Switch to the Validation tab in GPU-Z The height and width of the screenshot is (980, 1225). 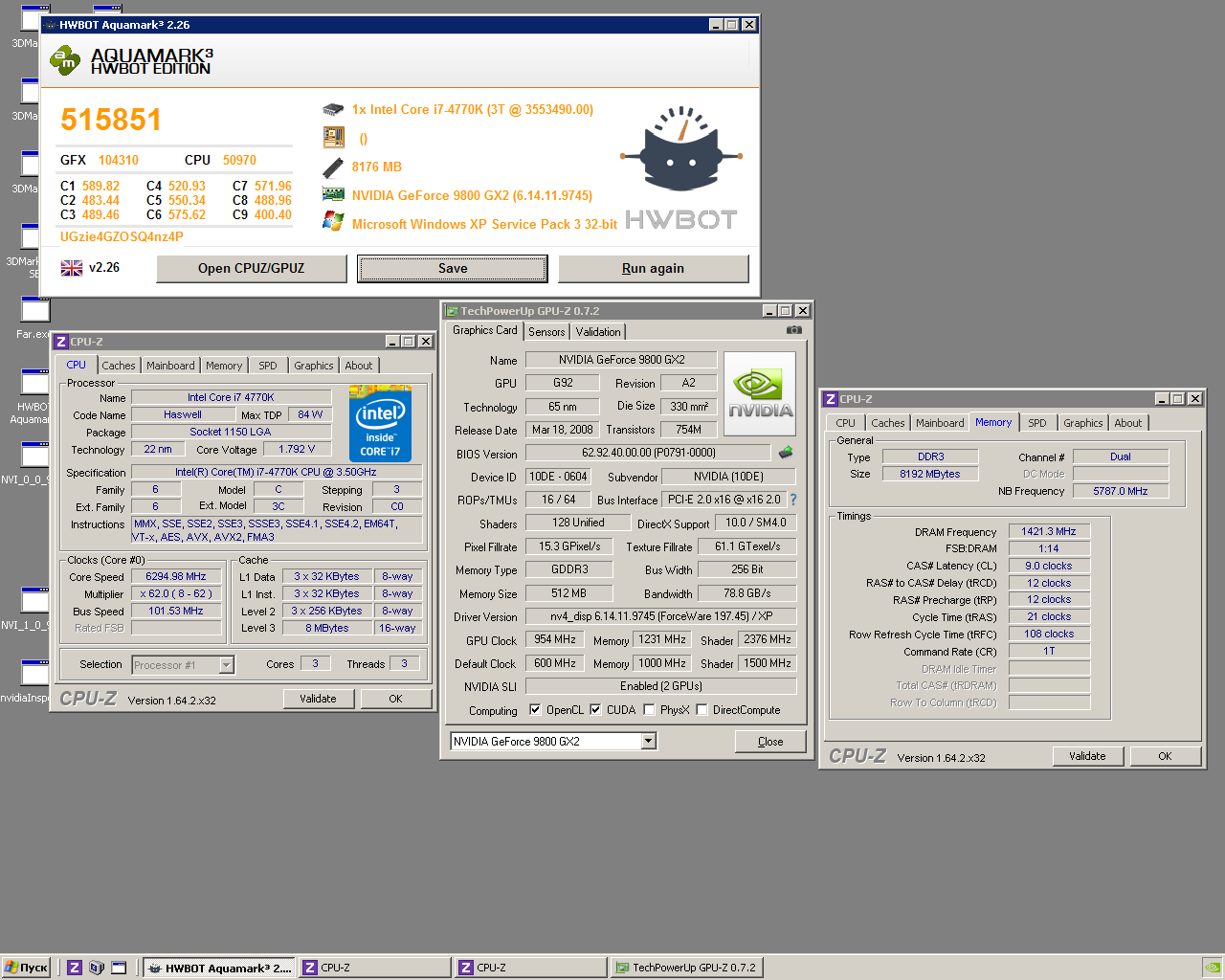[x=598, y=332]
